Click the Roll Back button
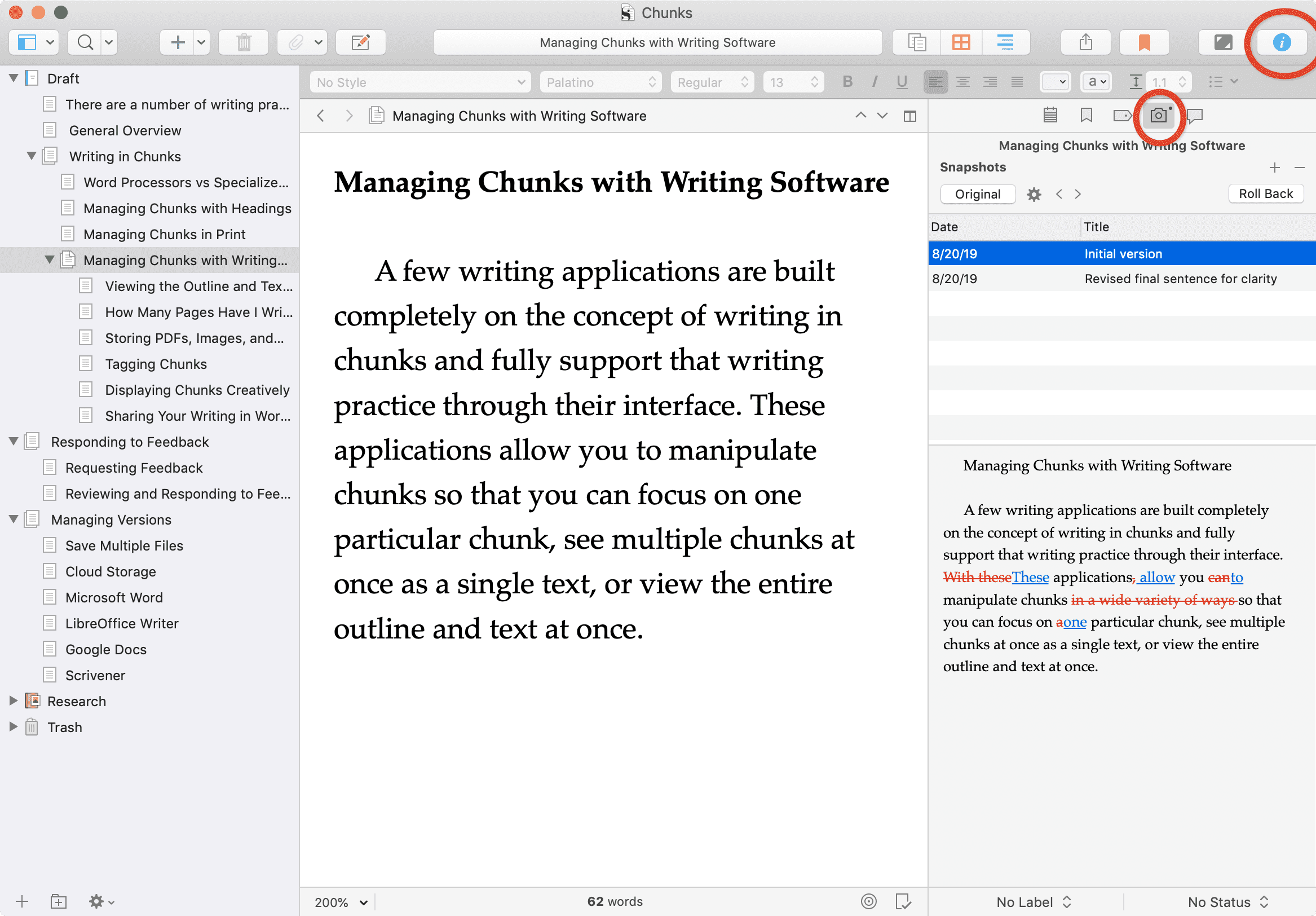Image resolution: width=1316 pixels, height=916 pixels. [1266, 193]
